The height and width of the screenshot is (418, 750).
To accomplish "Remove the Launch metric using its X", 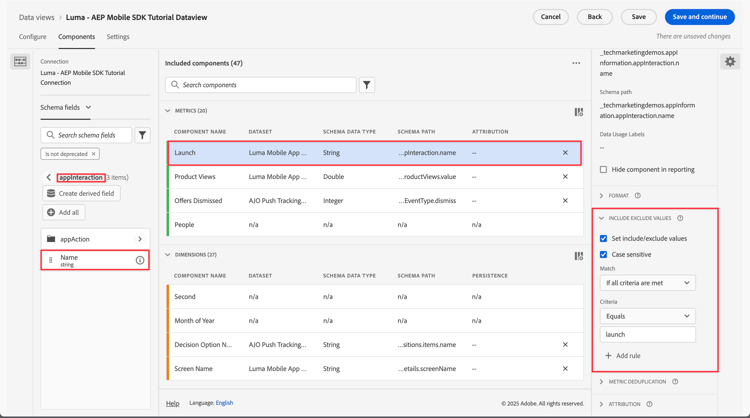I will 565,153.
